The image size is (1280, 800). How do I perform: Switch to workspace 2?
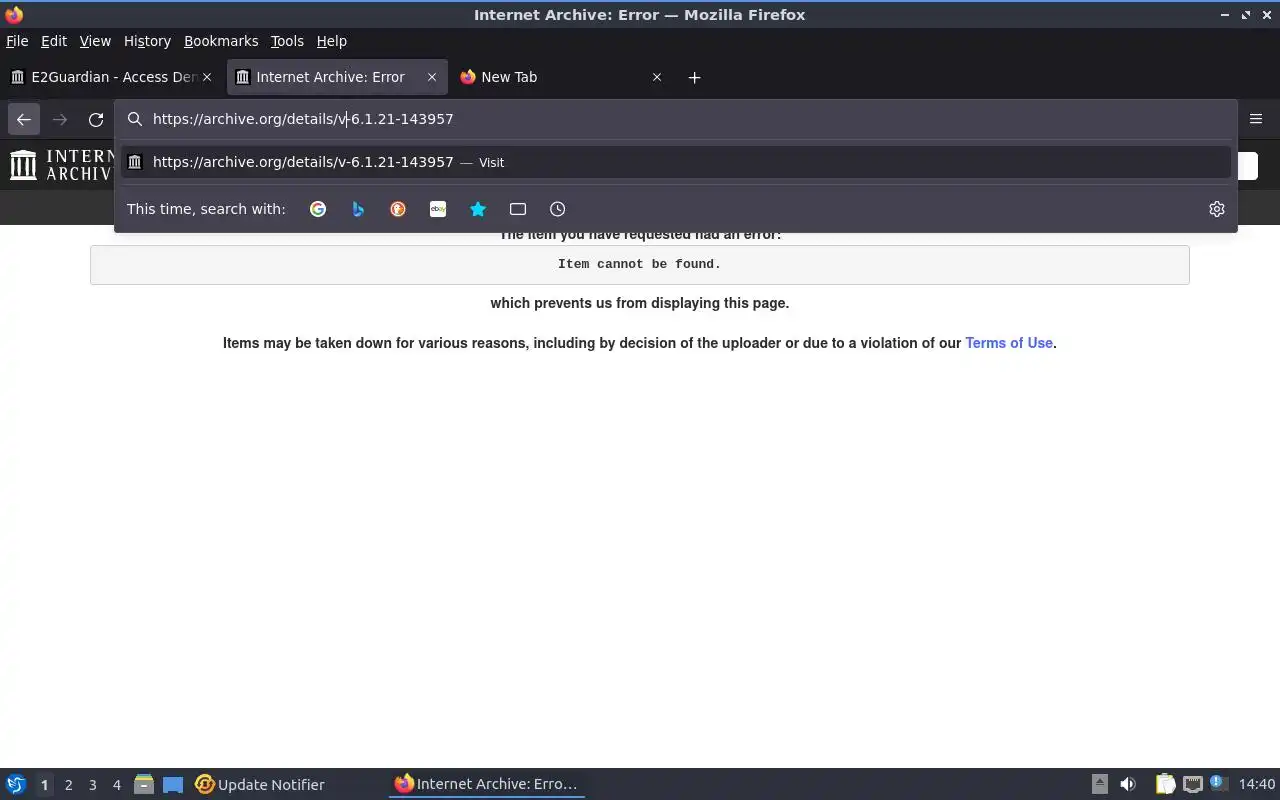coord(68,785)
